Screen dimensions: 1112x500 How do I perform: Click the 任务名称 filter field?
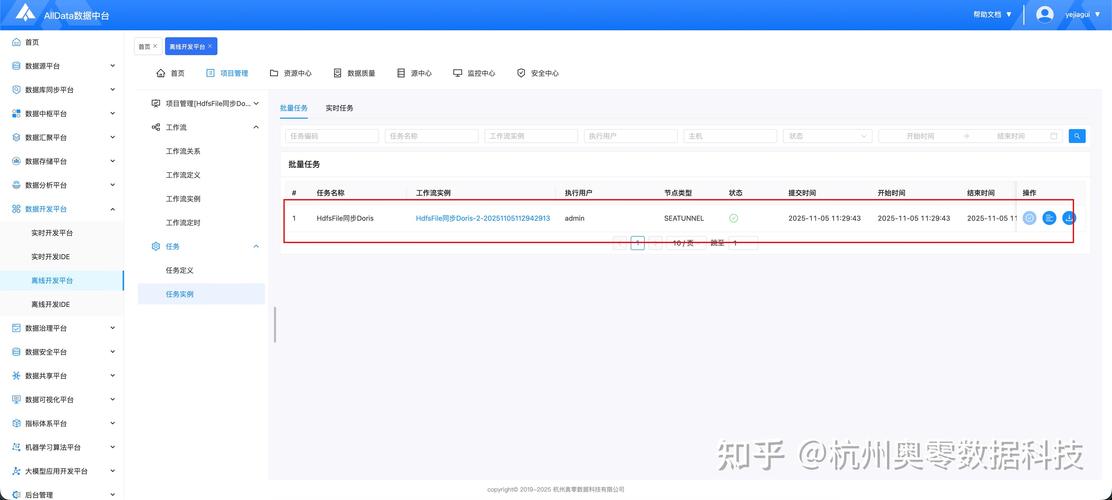(431, 135)
